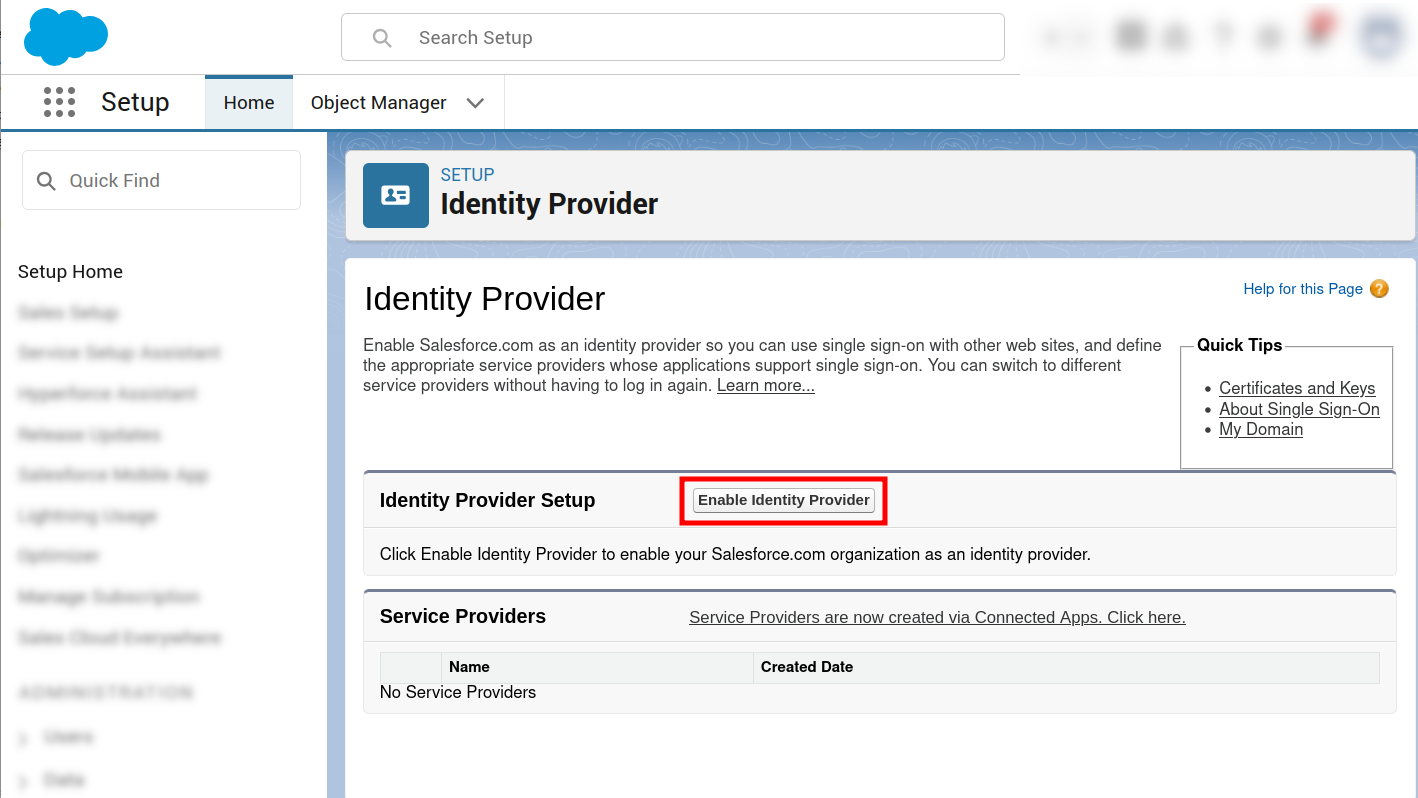Open Certificates and Keys quick tip
This screenshot has height=798, width=1418.
point(1296,388)
